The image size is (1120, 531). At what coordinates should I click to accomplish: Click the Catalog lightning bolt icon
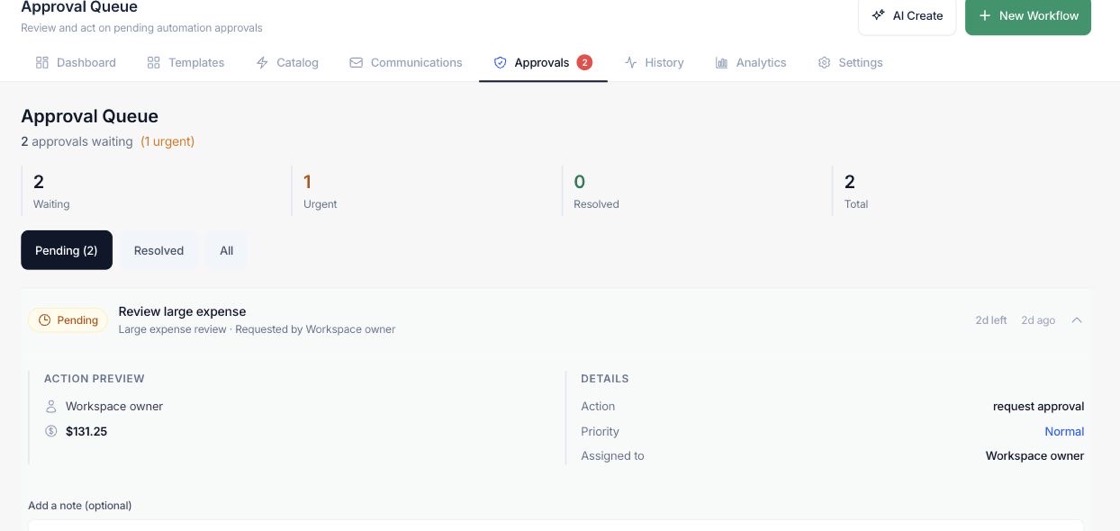262,63
